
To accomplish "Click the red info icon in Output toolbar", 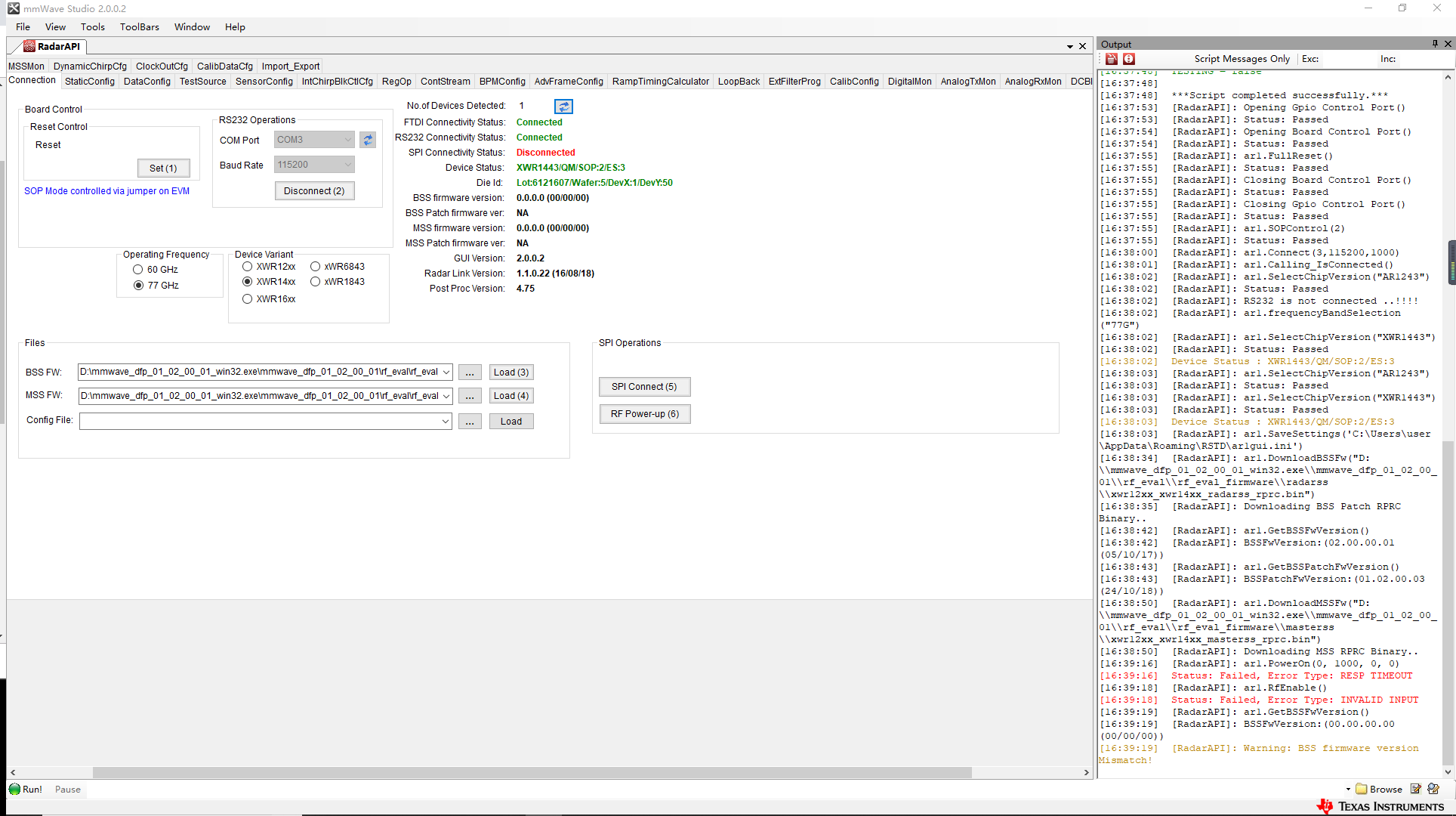I will tap(1128, 58).
